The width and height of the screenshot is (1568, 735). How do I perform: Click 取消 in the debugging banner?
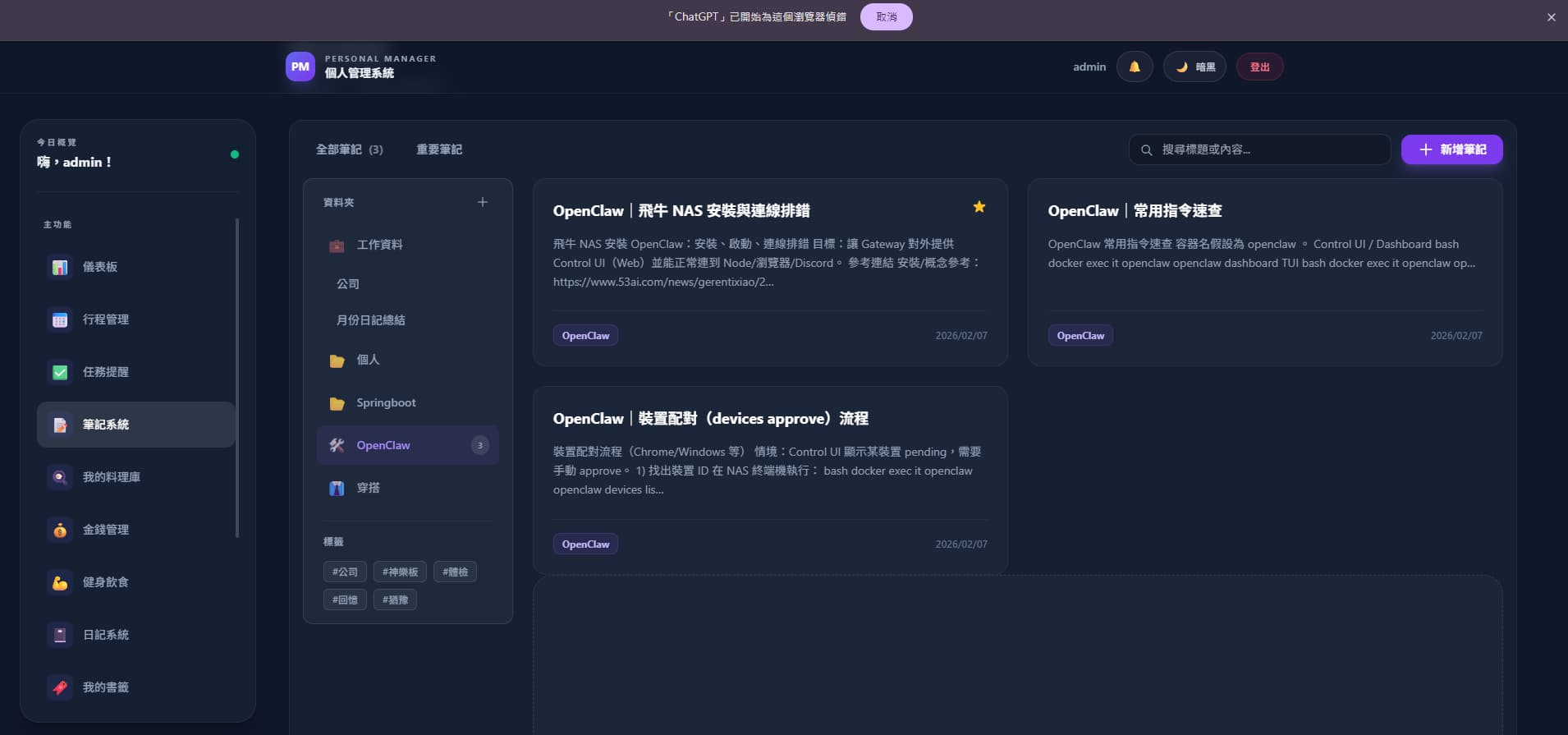(x=887, y=16)
